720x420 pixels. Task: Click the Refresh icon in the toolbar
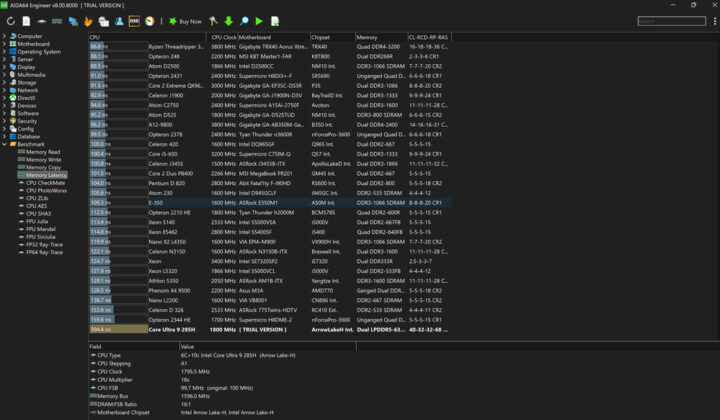(x=11, y=21)
